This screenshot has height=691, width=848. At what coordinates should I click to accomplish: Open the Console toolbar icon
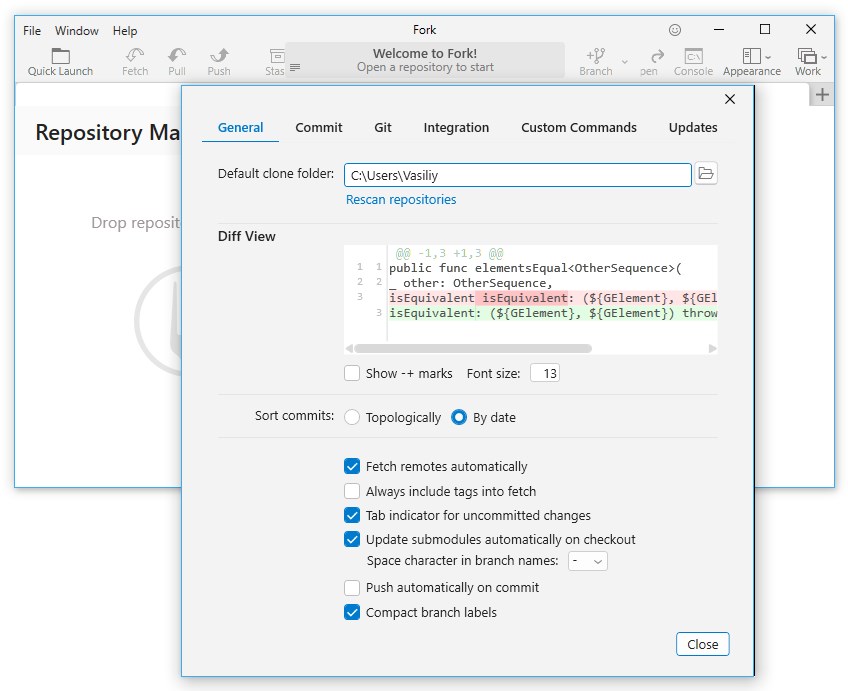[693, 61]
